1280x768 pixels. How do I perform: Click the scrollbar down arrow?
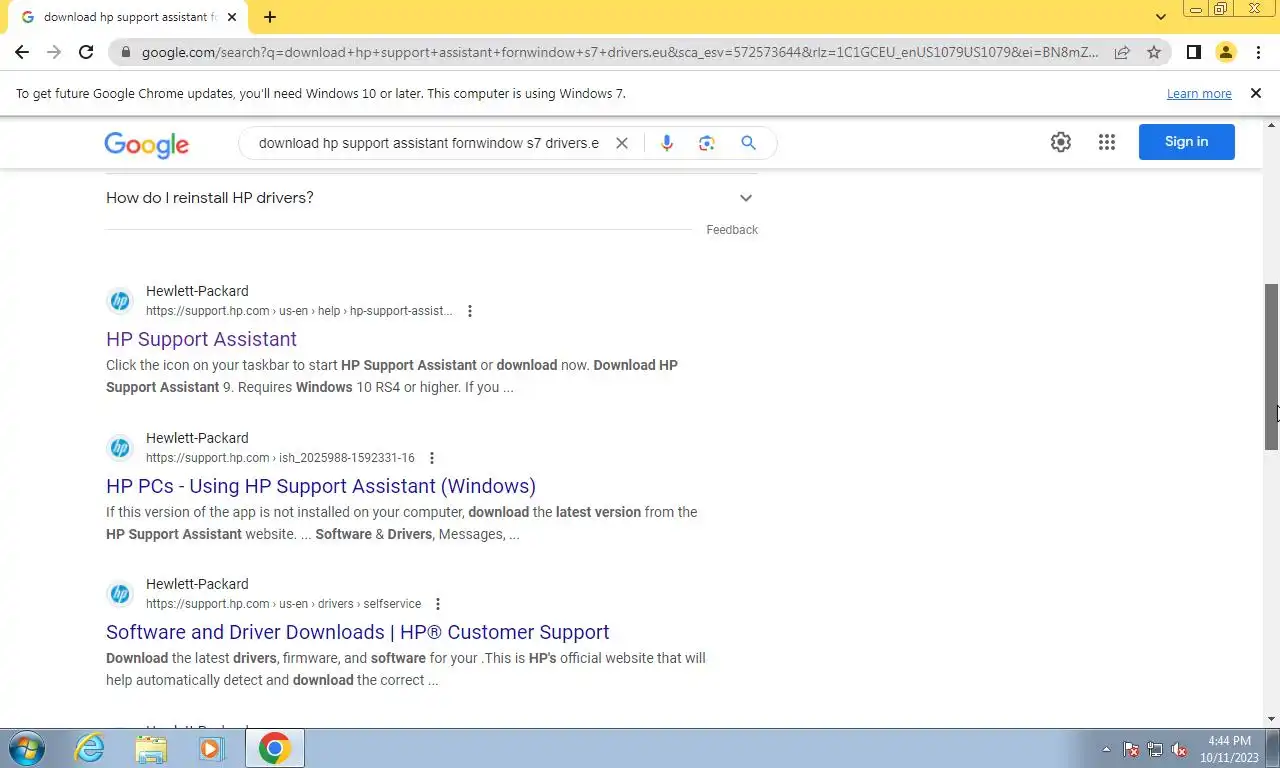[1272, 719]
